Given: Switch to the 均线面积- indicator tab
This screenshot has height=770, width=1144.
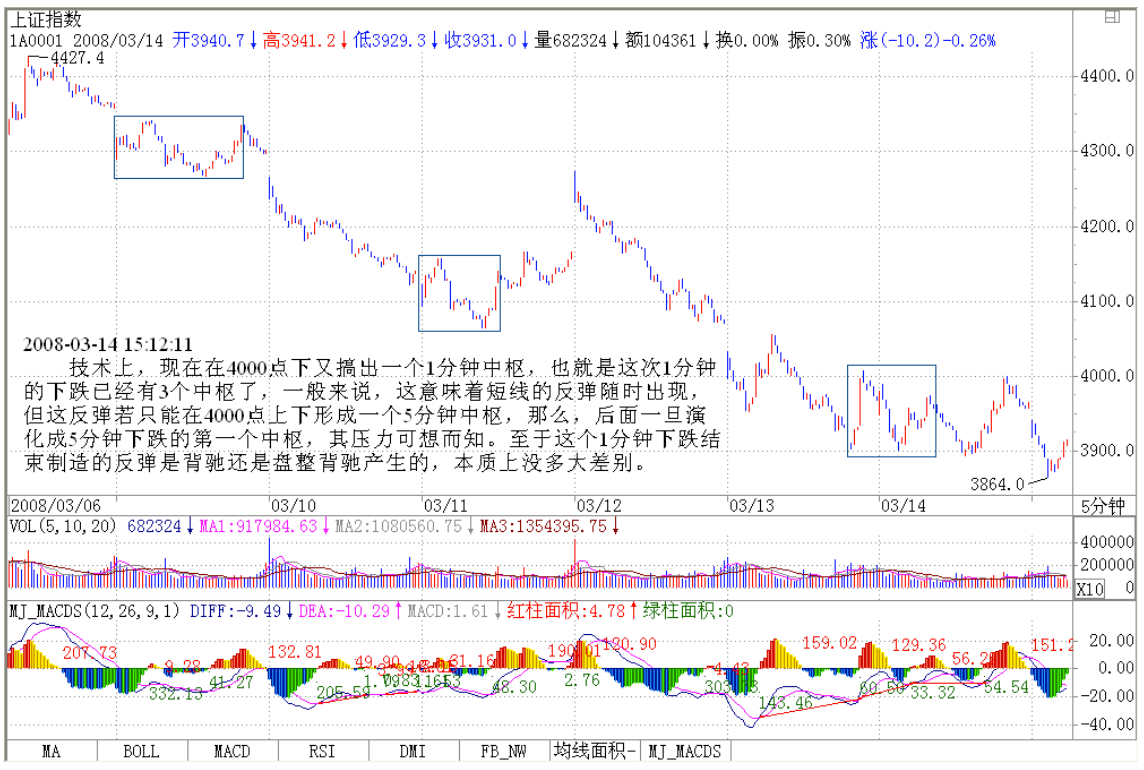Looking at the screenshot, I should (x=595, y=750).
